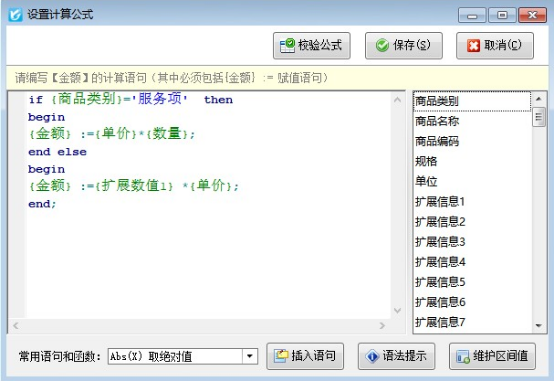This screenshot has width=554, height=381.
Task: Select 扩展信息4 in the field list
Action: coord(472,262)
